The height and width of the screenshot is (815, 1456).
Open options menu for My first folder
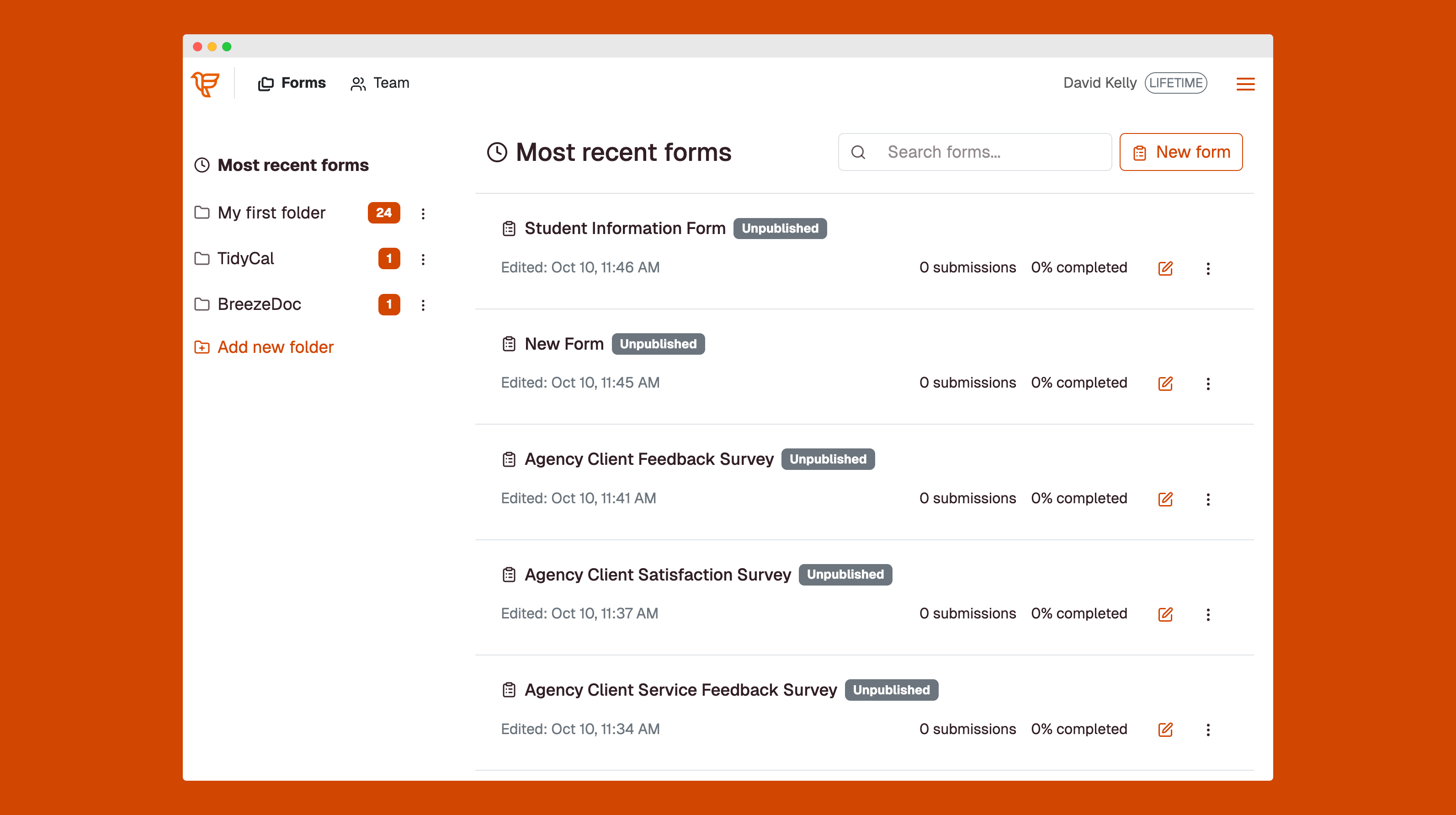423,213
